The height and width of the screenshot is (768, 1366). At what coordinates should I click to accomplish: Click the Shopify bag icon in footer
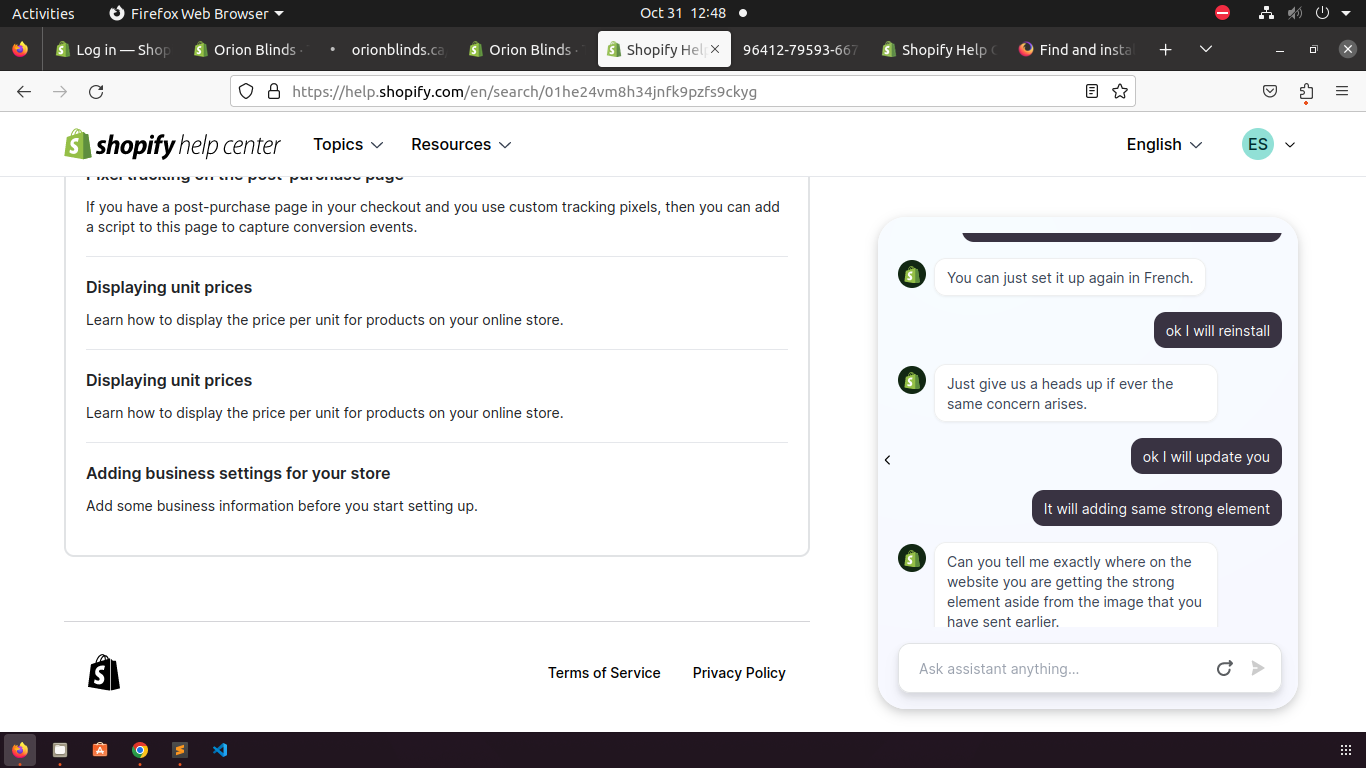coord(104,673)
